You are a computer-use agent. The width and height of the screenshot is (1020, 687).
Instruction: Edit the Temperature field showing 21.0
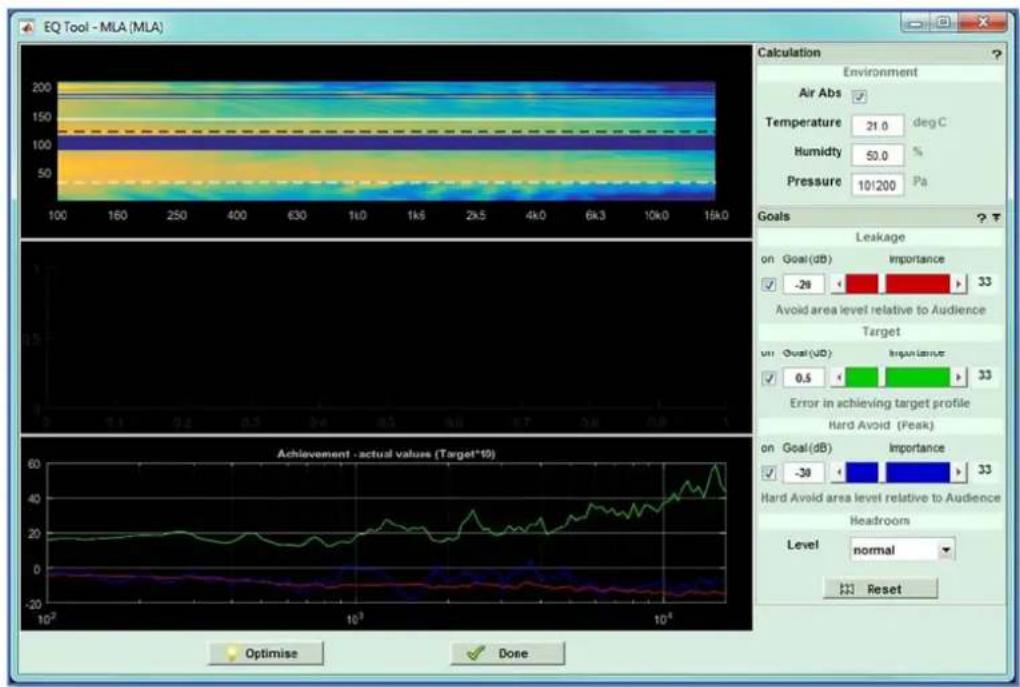point(877,126)
